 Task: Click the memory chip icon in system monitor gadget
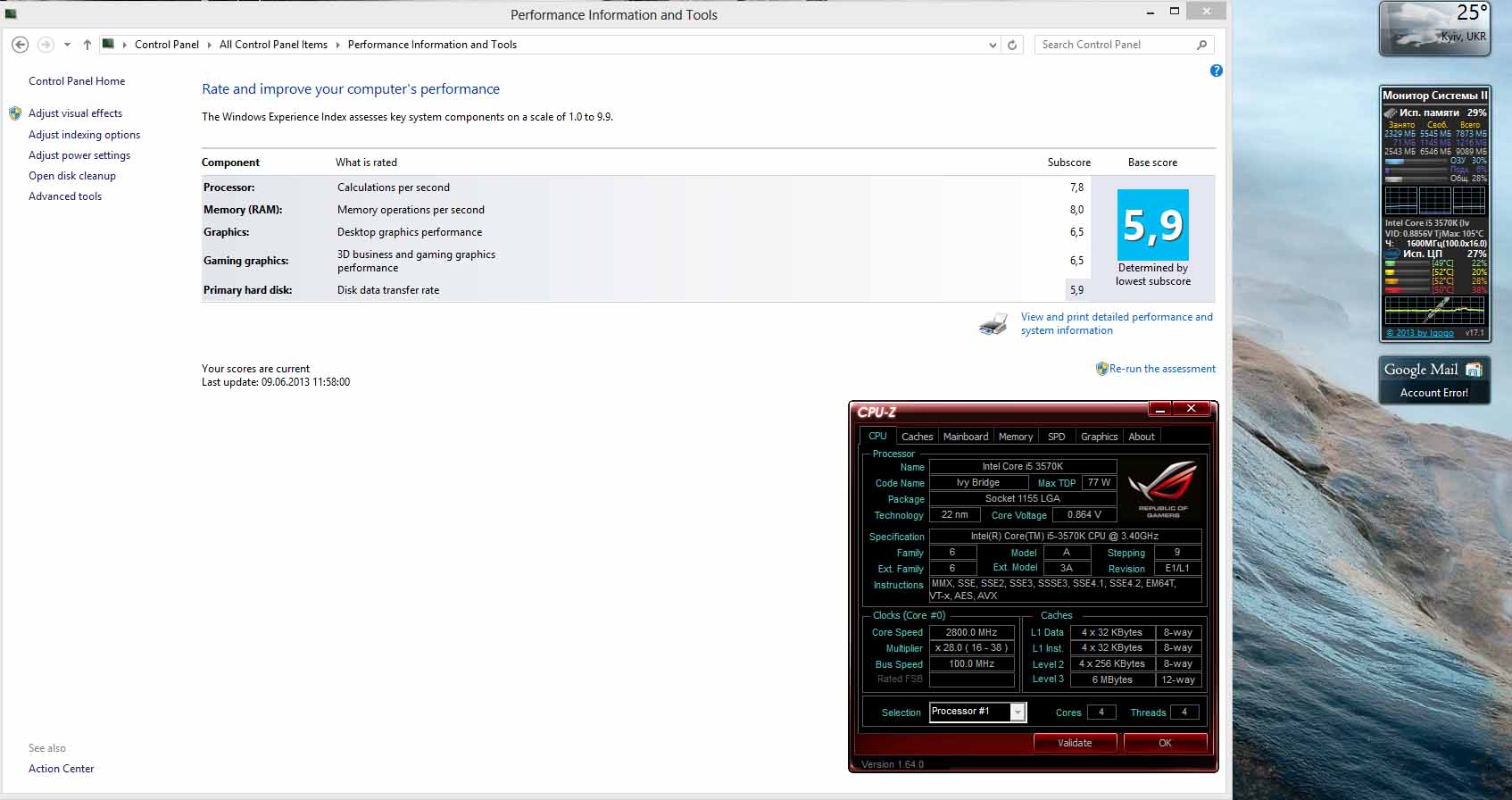[x=1390, y=113]
